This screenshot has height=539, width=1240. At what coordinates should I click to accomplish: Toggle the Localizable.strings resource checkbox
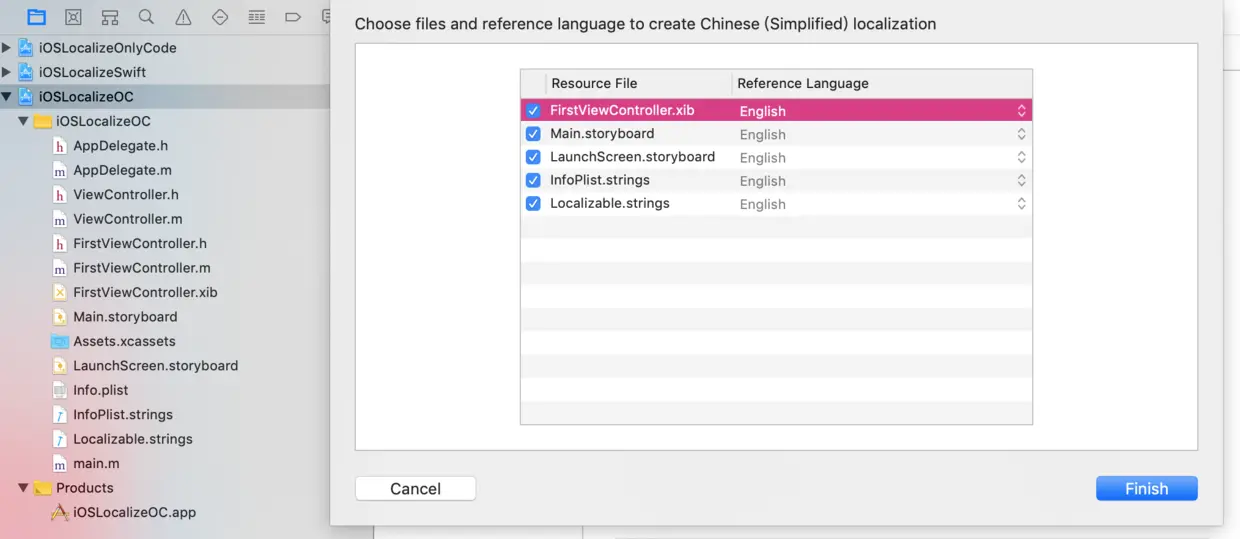tap(533, 203)
